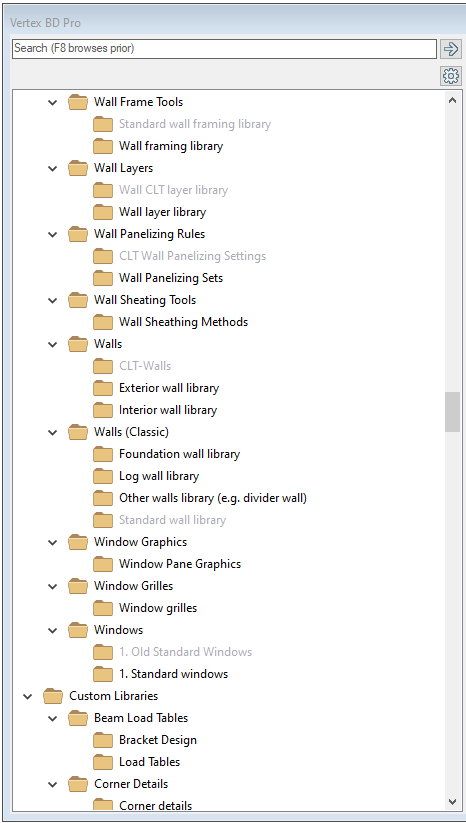Click the Wall framing library folder icon
The height and width of the screenshot is (823, 466).
[x=103, y=146]
